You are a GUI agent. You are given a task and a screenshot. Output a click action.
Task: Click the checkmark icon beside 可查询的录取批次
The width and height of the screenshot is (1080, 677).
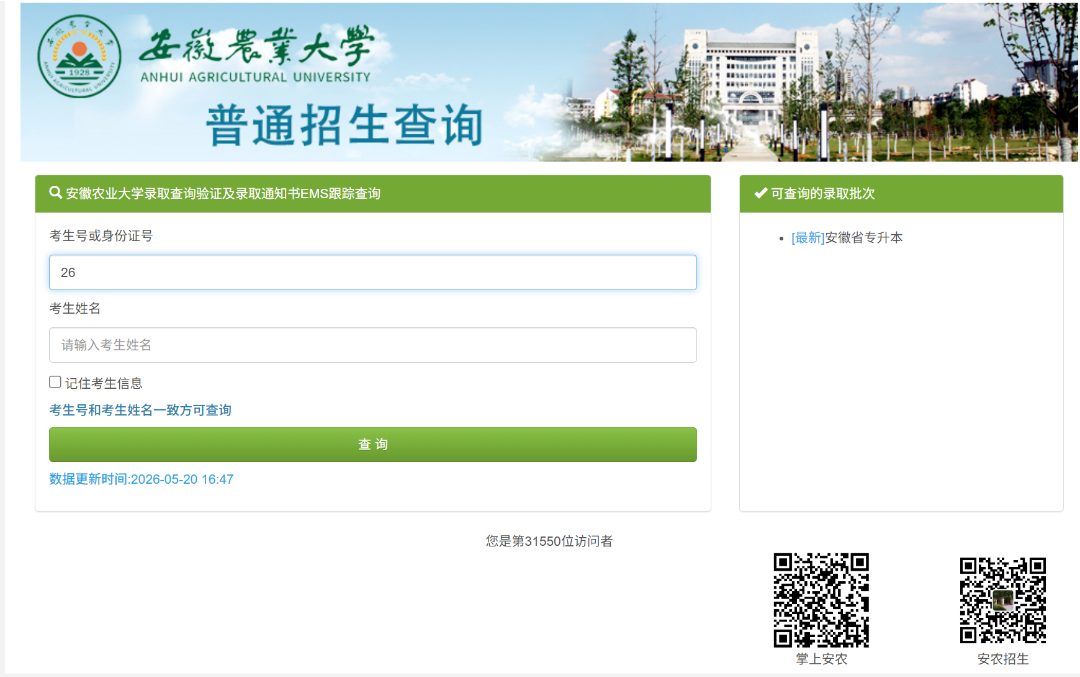click(760, 193)
